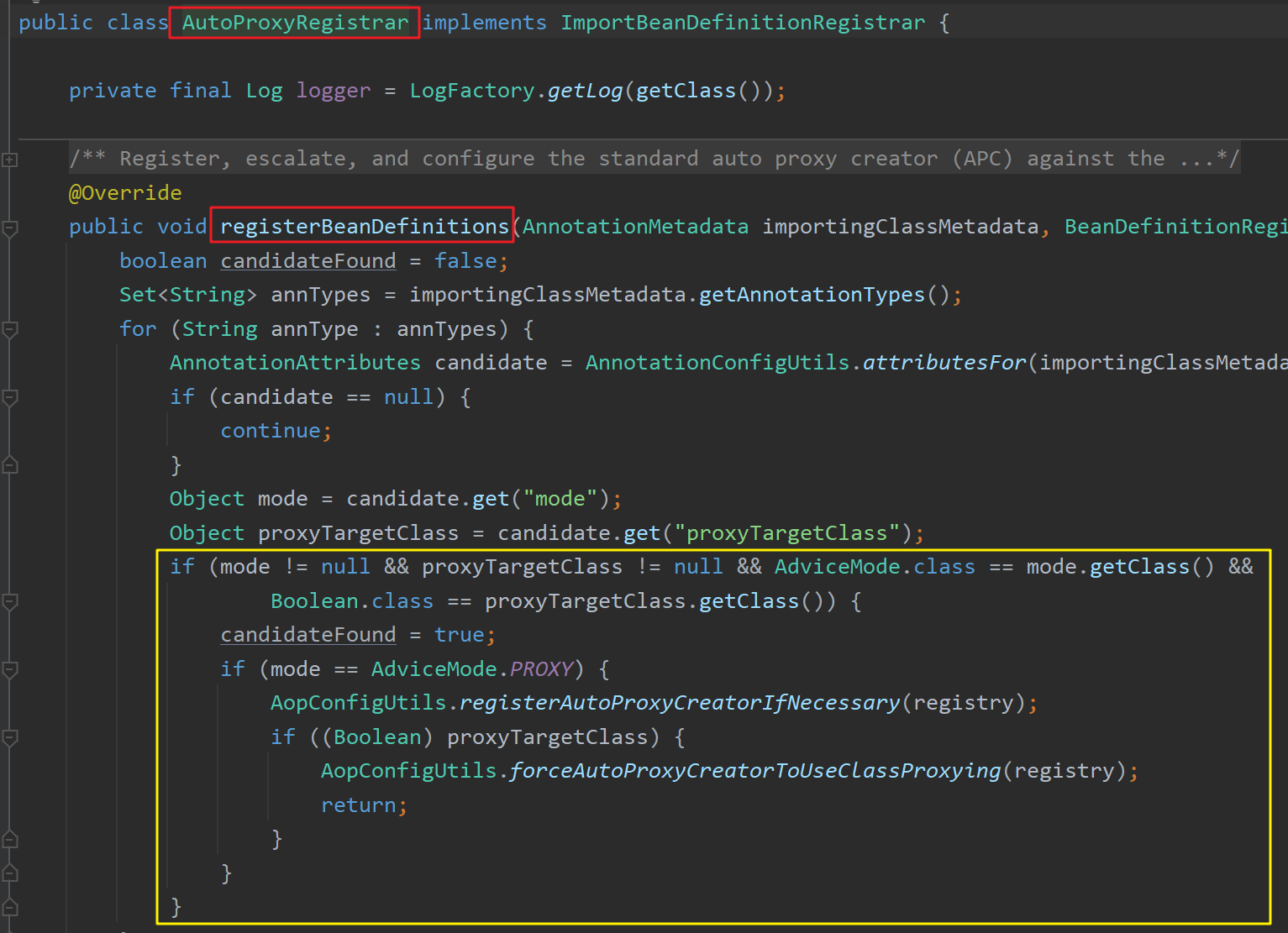1288x933 pixels.
Task: Click AnnotationConfigUtils class reference
Action: [718, 363]
